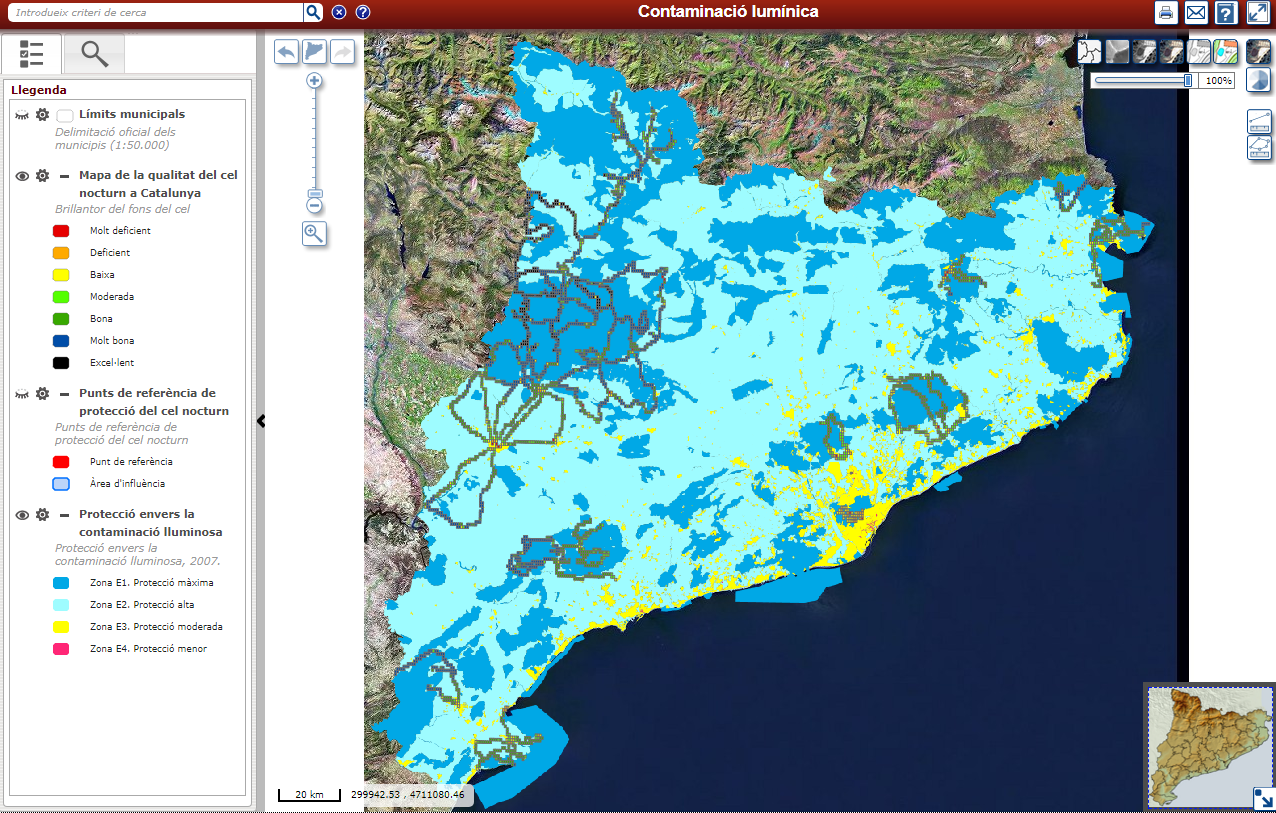Image resolution: width=1276 pixels, height=813 pixels.
Task: Click the layer opacity slider handle
Action: click(x=1188, y=80)
